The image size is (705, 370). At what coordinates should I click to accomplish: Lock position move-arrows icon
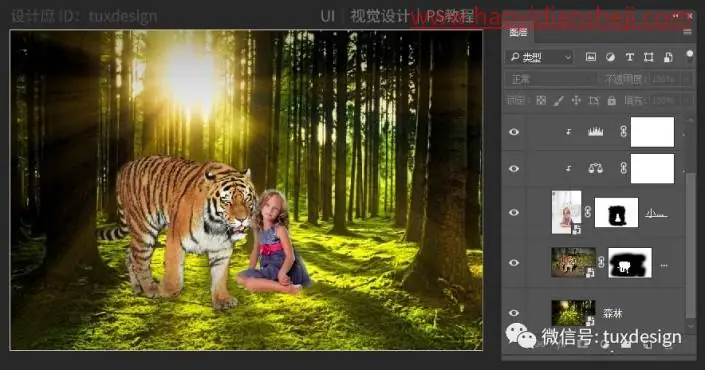point(576,101)
